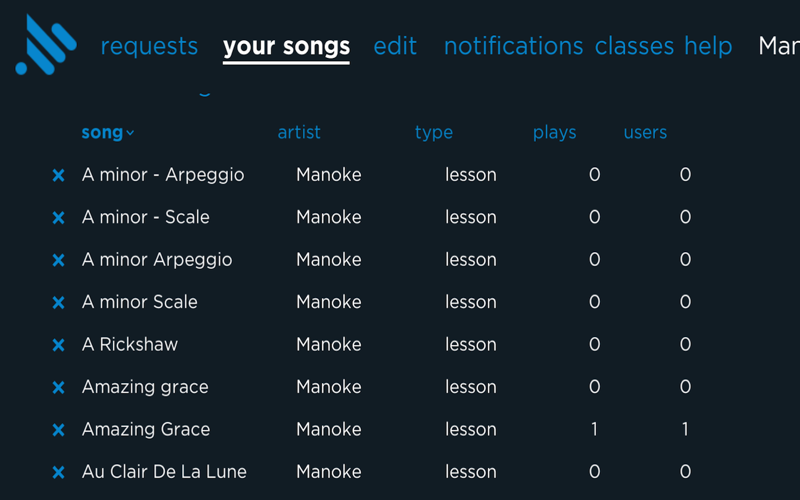Remove the A Rickshaw song
This screenshot has height=500, width=800.
(58, 345)
